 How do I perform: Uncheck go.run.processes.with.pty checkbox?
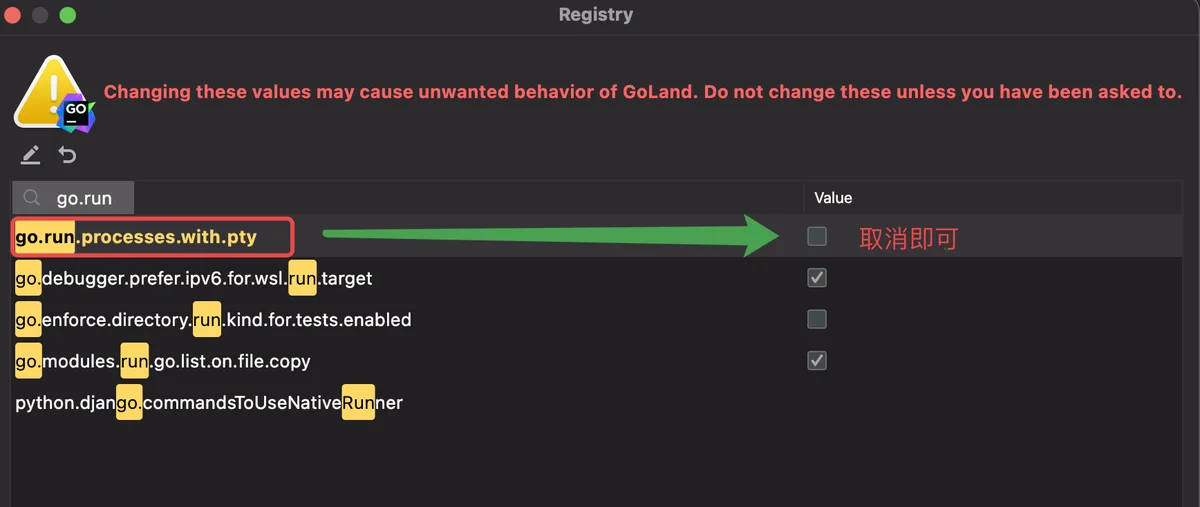817,236
